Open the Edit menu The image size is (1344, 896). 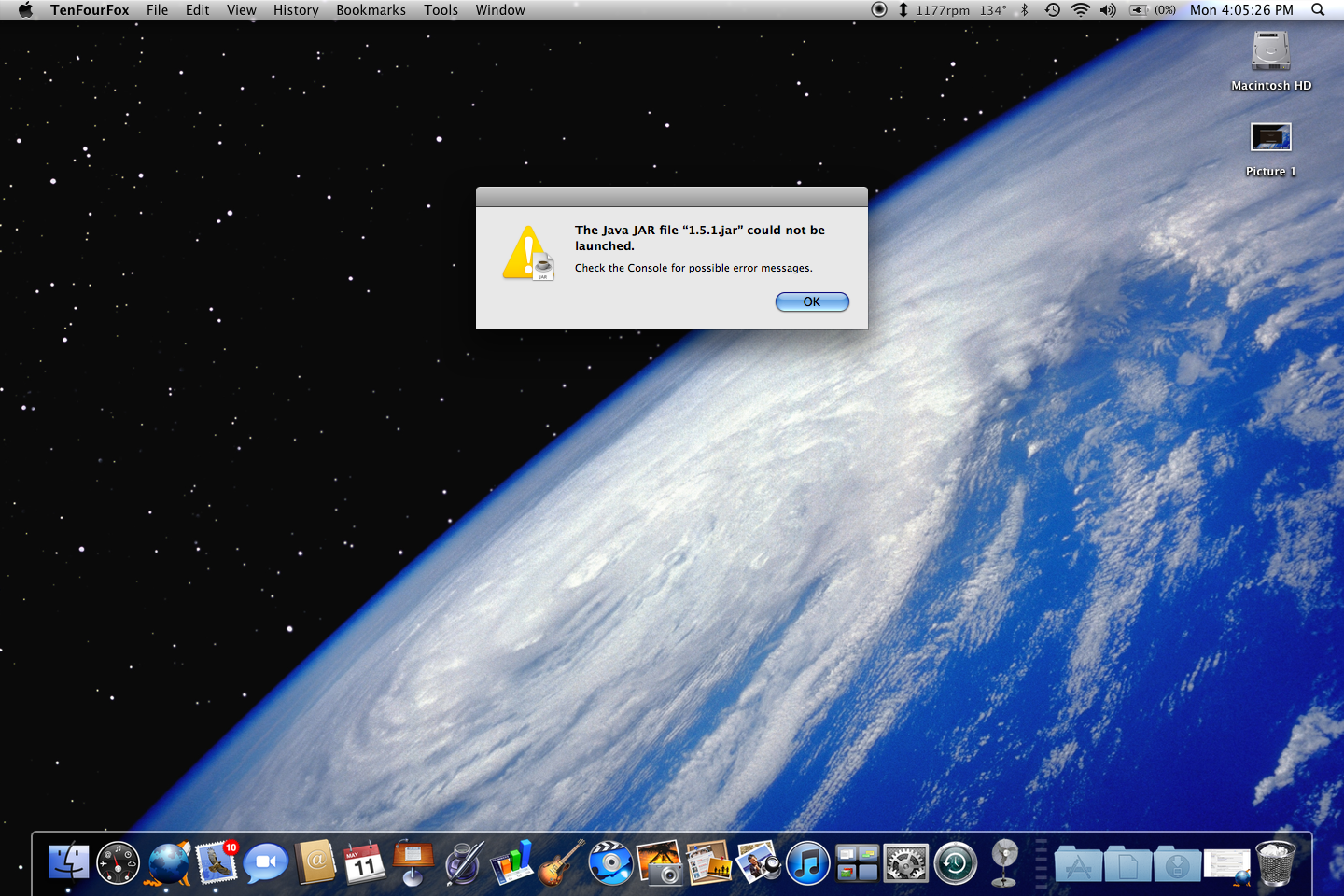pos(197,9)
